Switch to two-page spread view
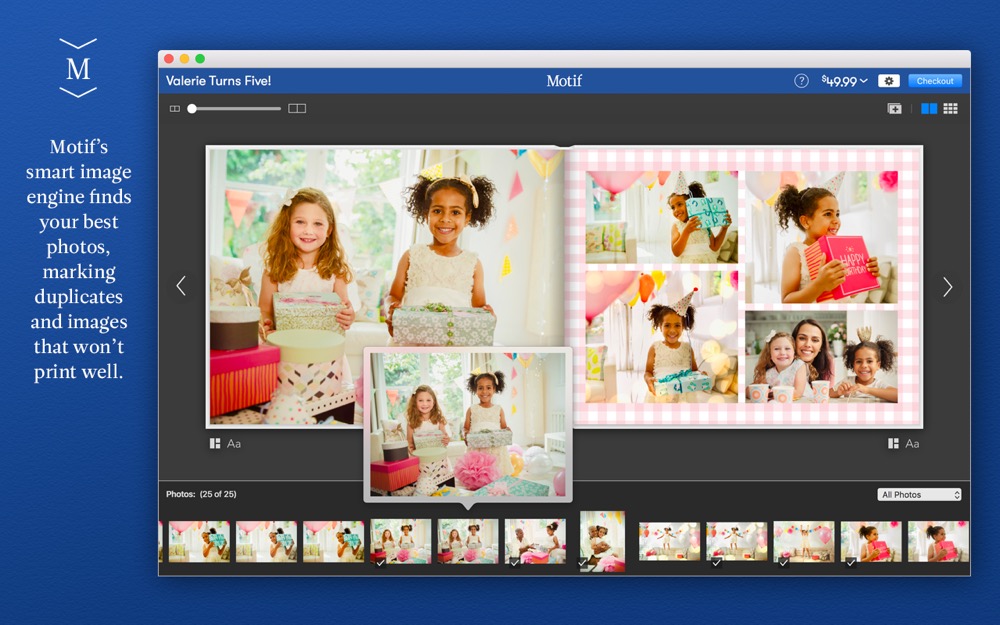Screen dimensions: 1000x625 tap(929, 108)
